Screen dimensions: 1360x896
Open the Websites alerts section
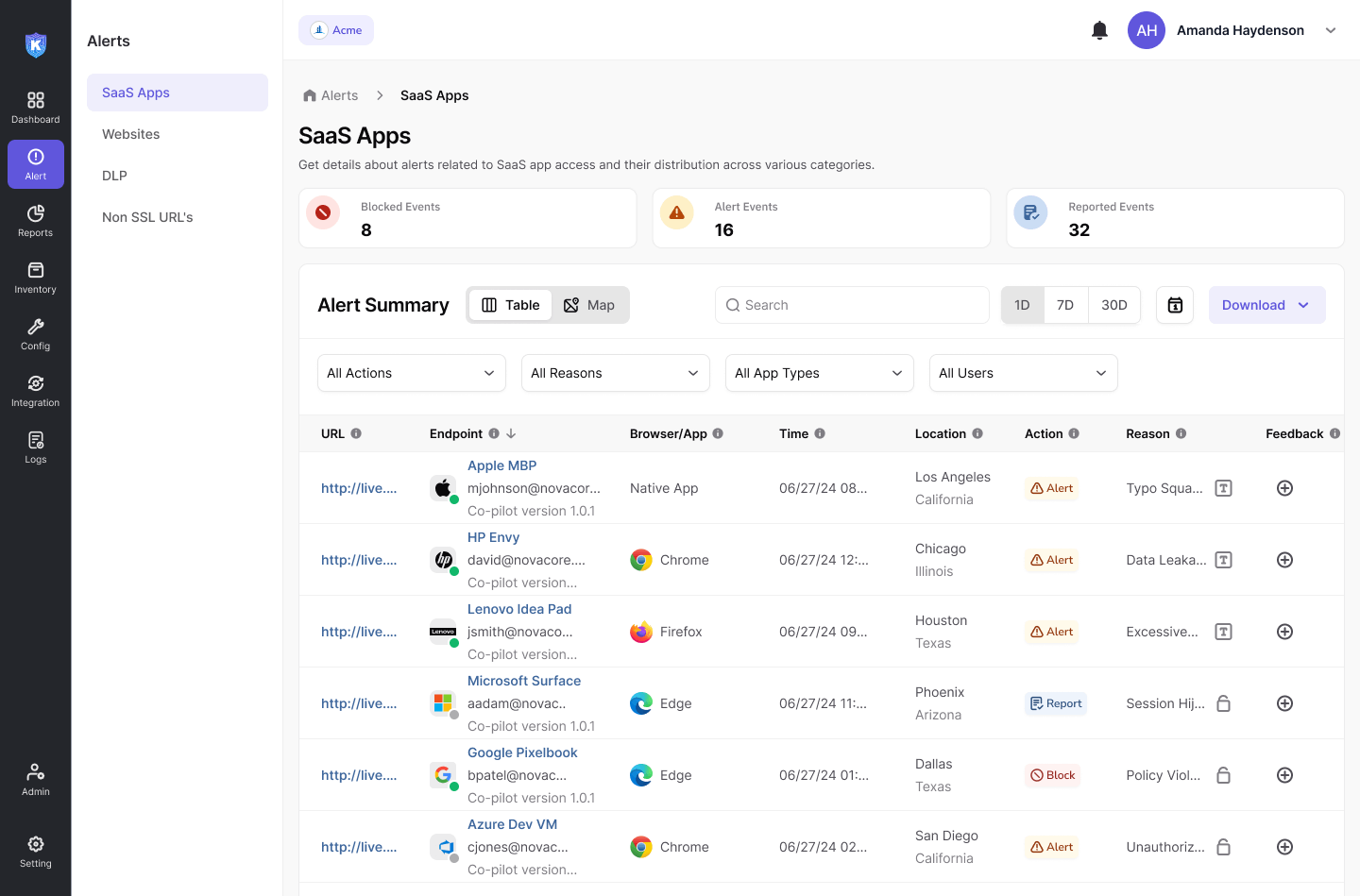click(131, 134)
